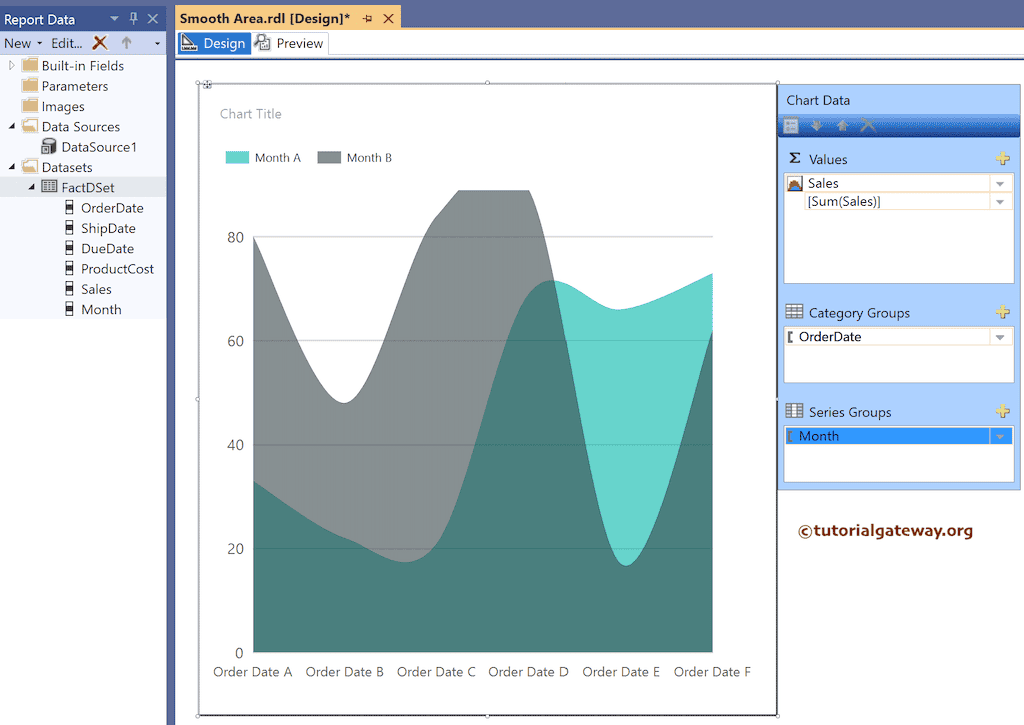Select the OrderDate field

click(x=112, y=208)
